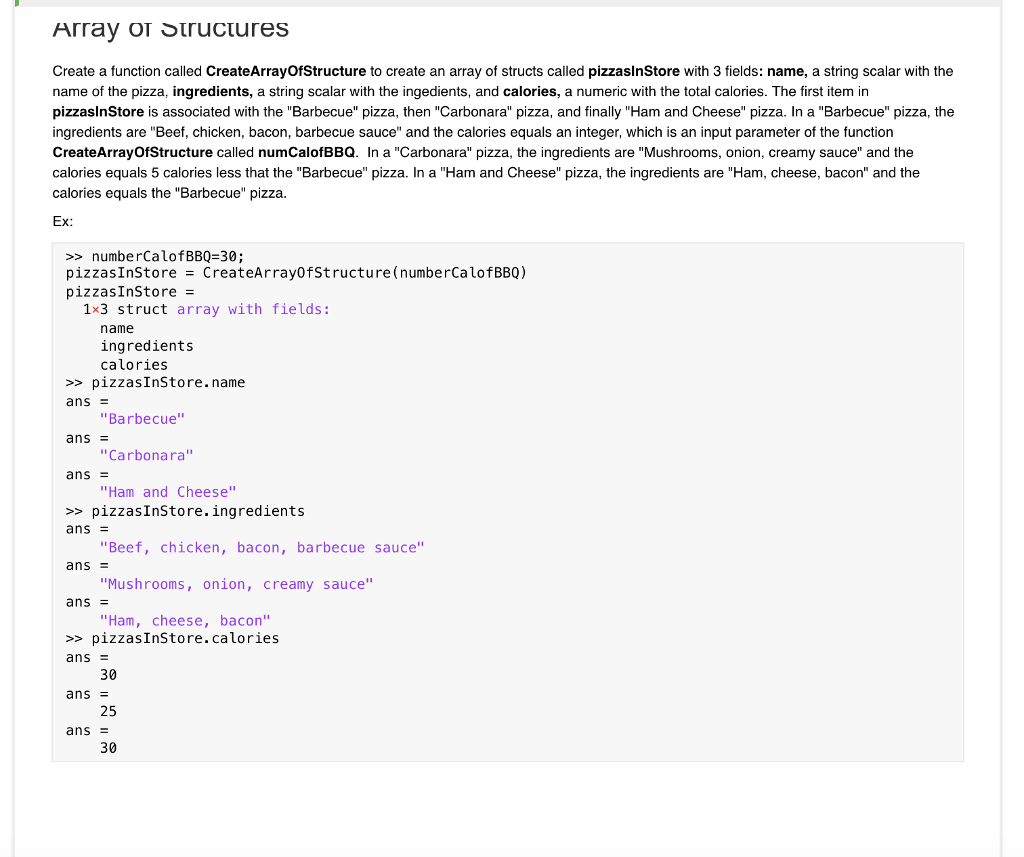This screenshot has width=1024, height=857.
Task: Select the Ham and Cheese output string
Action: pos(167,491)
